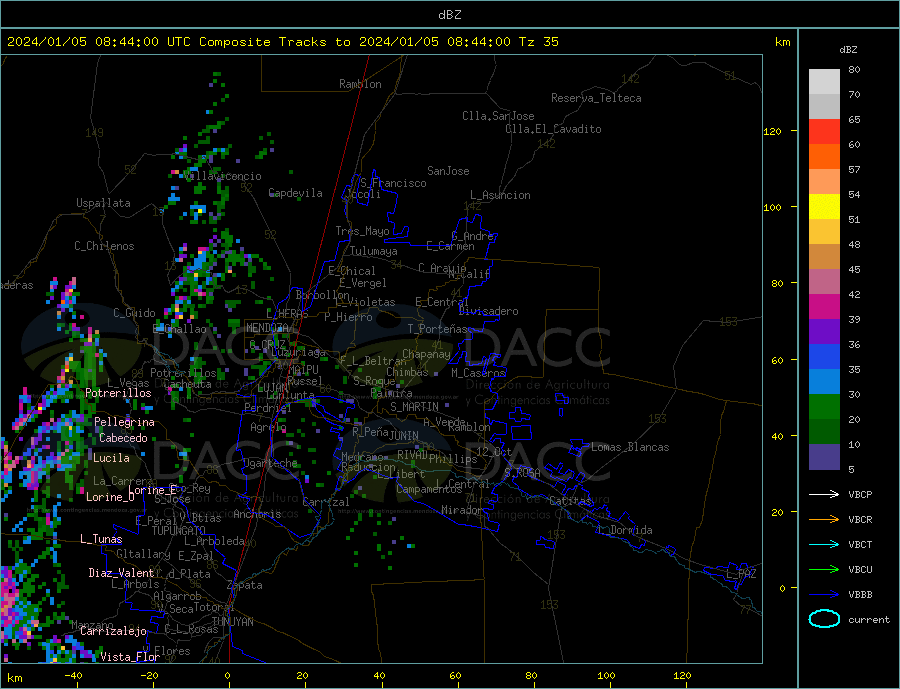This screenshot has height=689, width=900.
Task: Click the white VBCP arrow legend icon
Action: pos(824,494)
